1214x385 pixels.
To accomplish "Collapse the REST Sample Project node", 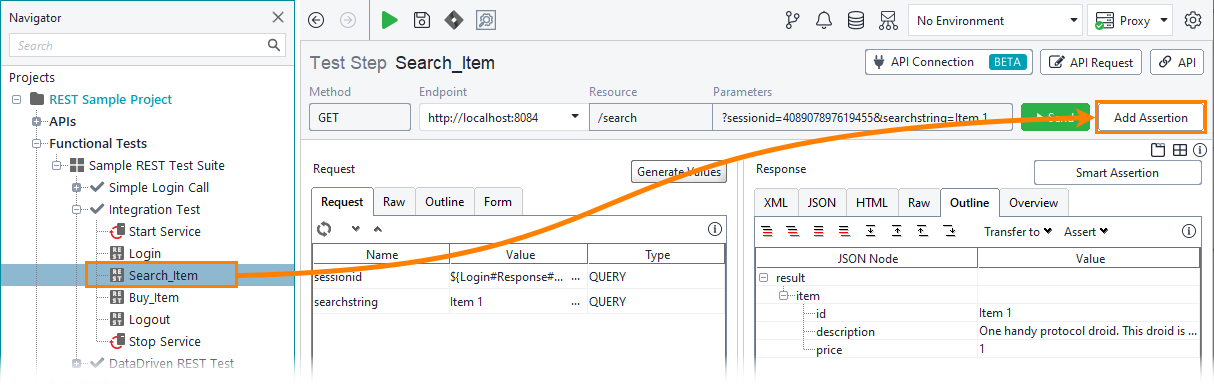I will tap(16, 99).
